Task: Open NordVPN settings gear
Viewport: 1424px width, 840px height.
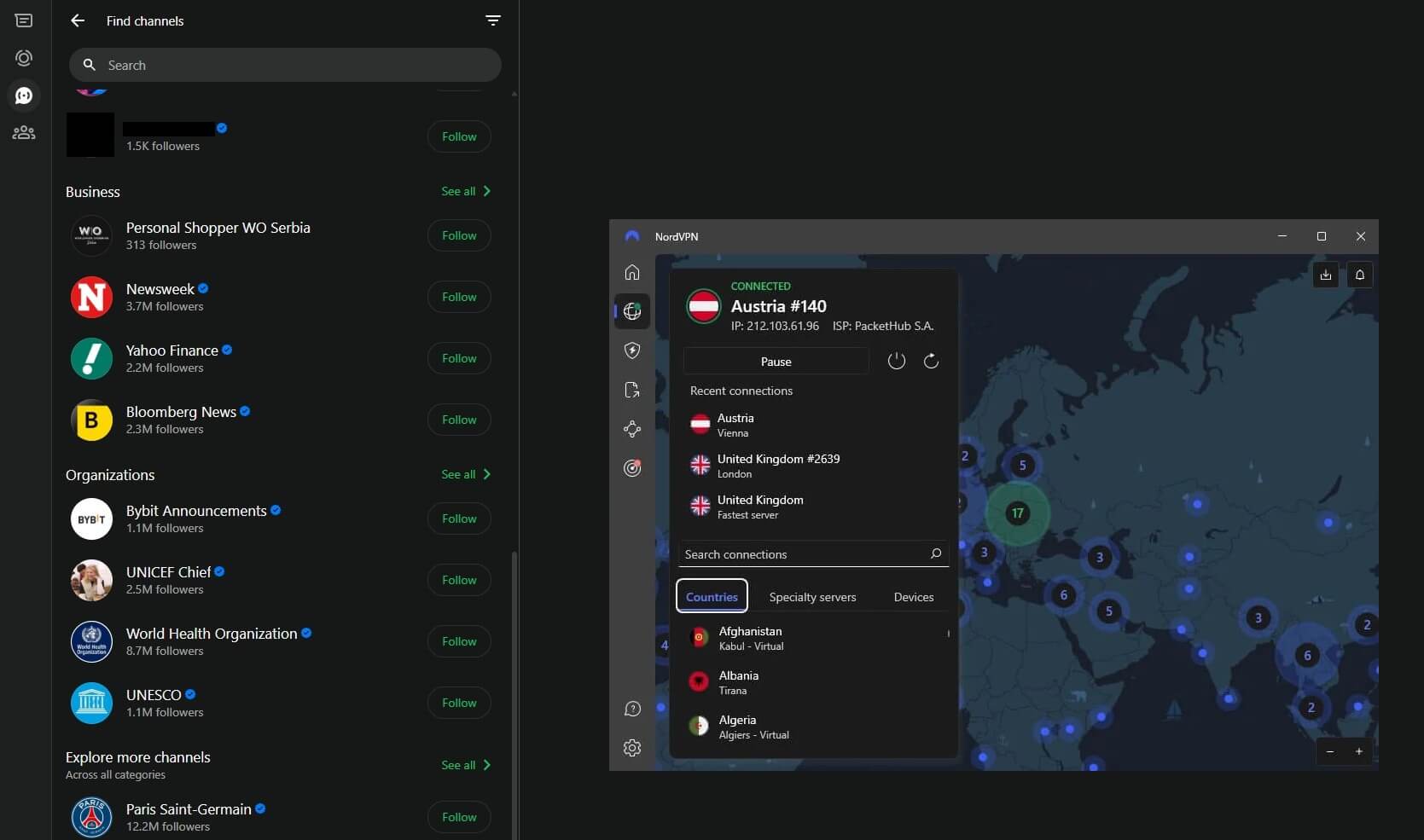Action: pyautogui.click(x=632, y=748)
